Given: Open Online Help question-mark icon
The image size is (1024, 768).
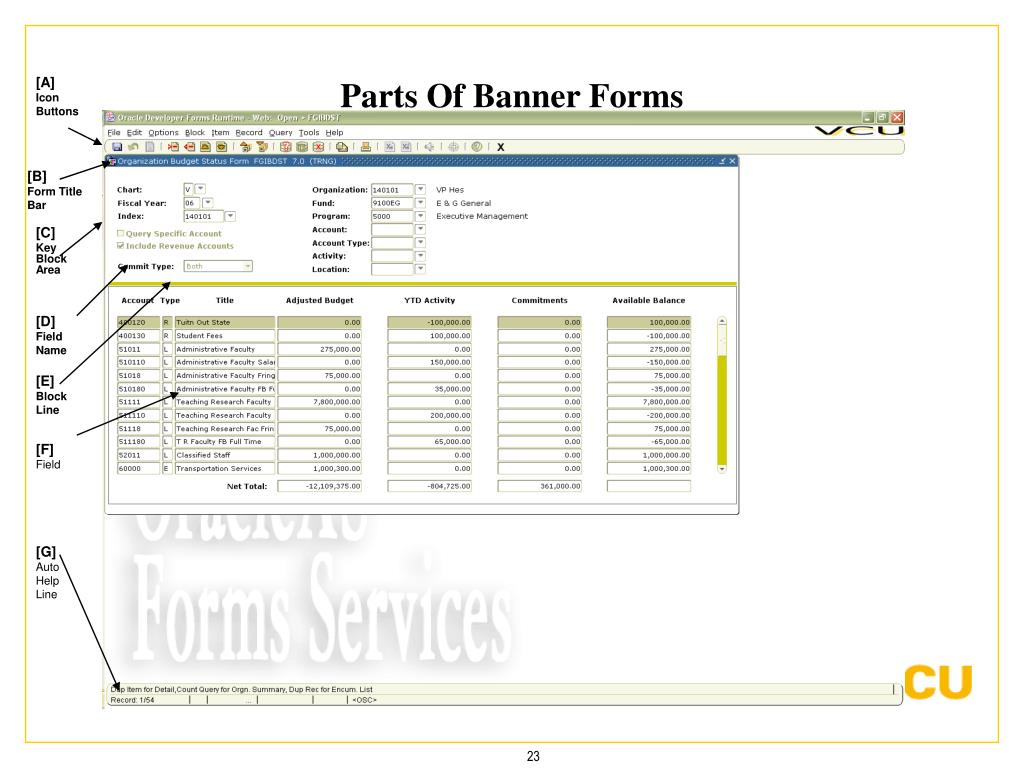Looking at the screenshot, I should pyautogui.click(x=477, y=147).
